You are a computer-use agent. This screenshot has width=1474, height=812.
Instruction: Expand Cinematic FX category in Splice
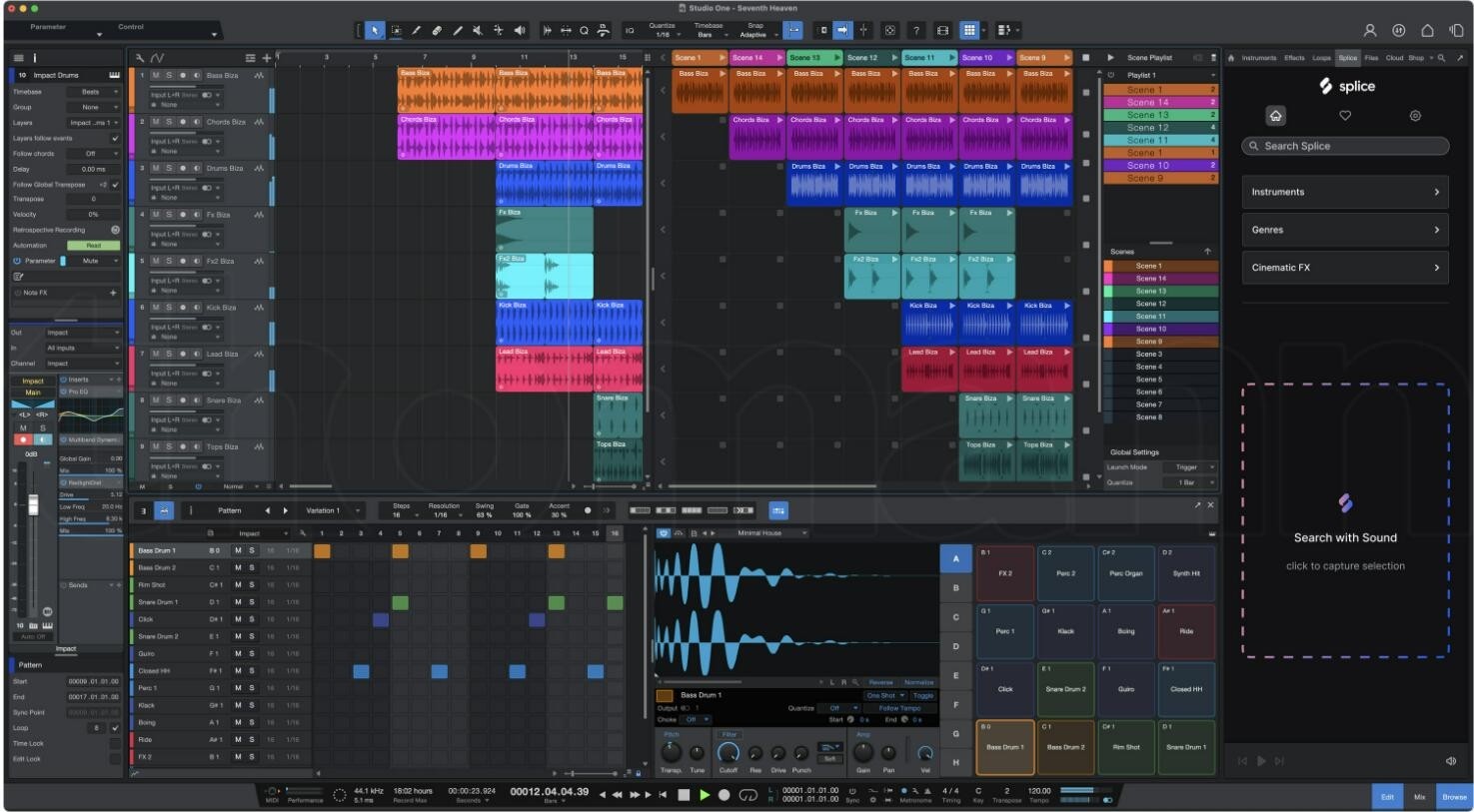(x=1345, y=268)
